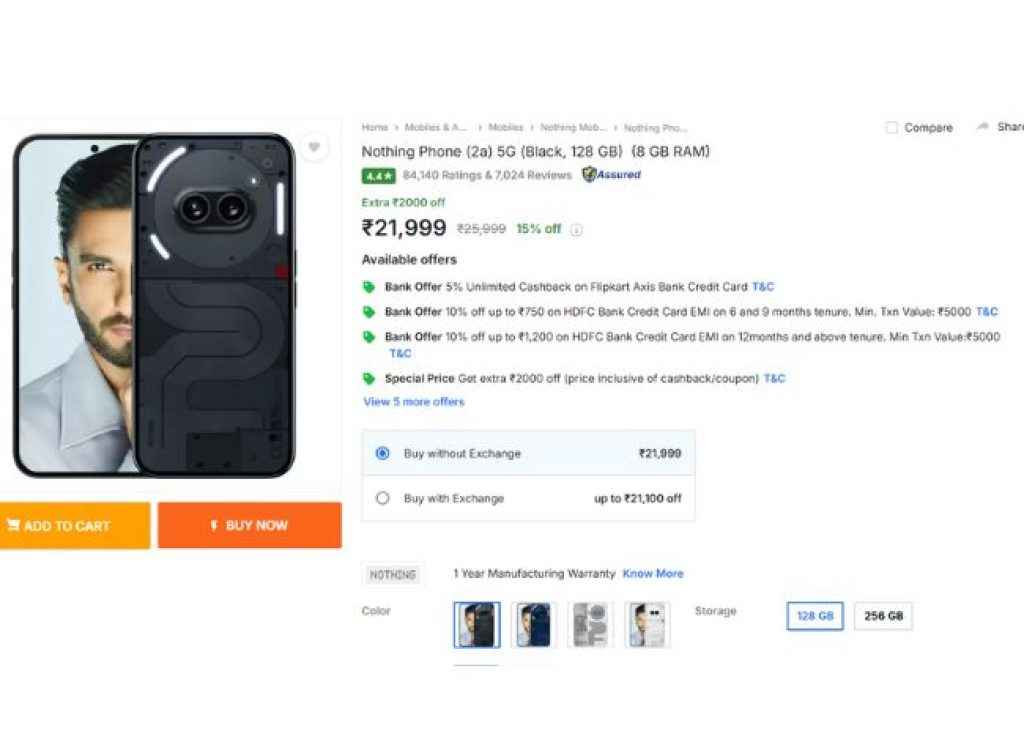Click the green 4.4 star rating badge
This screenshot has width=1024, height=756.
pos(379,175)
